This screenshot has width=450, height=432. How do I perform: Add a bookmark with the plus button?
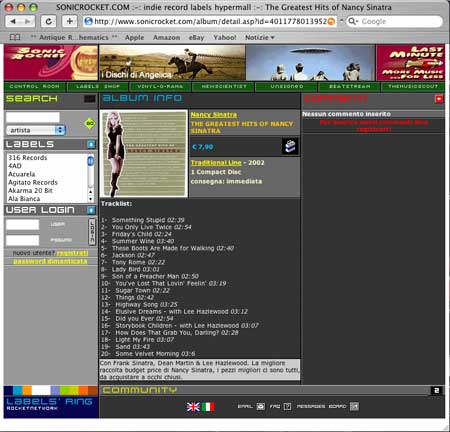click(x=70, y=22)
